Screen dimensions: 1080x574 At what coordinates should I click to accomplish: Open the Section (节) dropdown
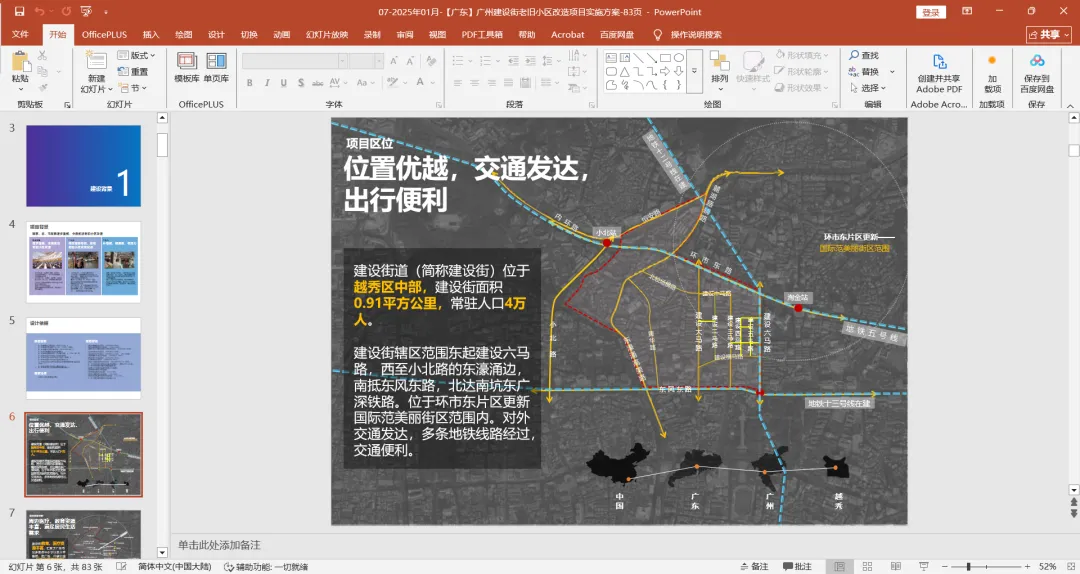click(132, 88)
